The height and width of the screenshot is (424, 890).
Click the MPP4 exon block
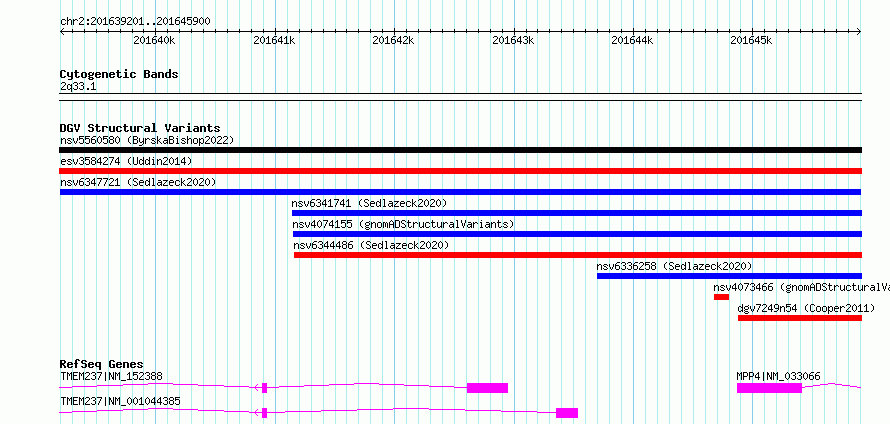tap(770, 388)
